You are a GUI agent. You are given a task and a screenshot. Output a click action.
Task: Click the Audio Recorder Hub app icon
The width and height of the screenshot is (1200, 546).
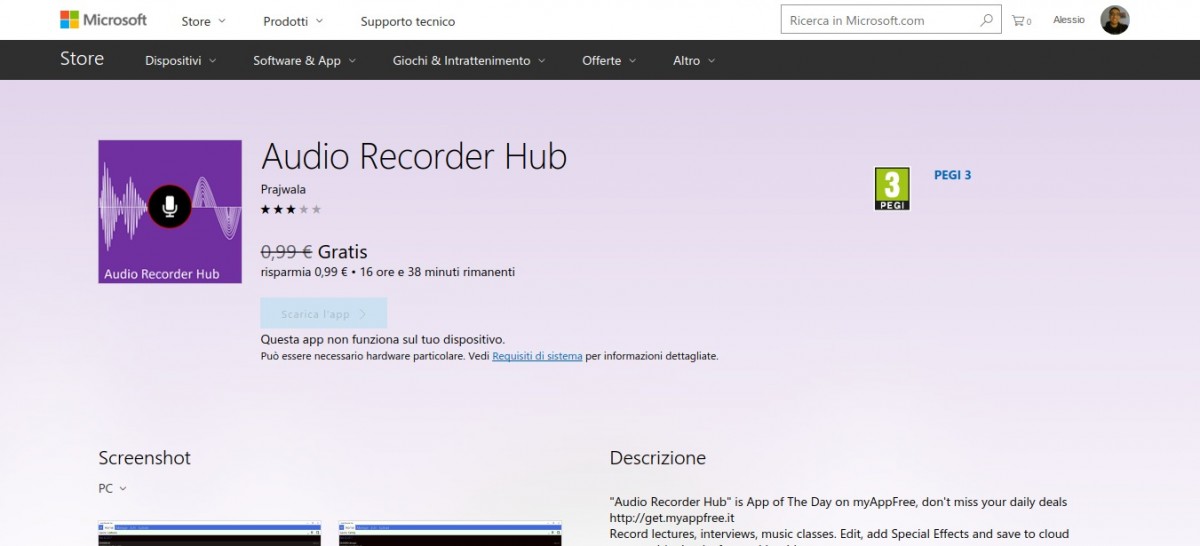coord(170,211)
